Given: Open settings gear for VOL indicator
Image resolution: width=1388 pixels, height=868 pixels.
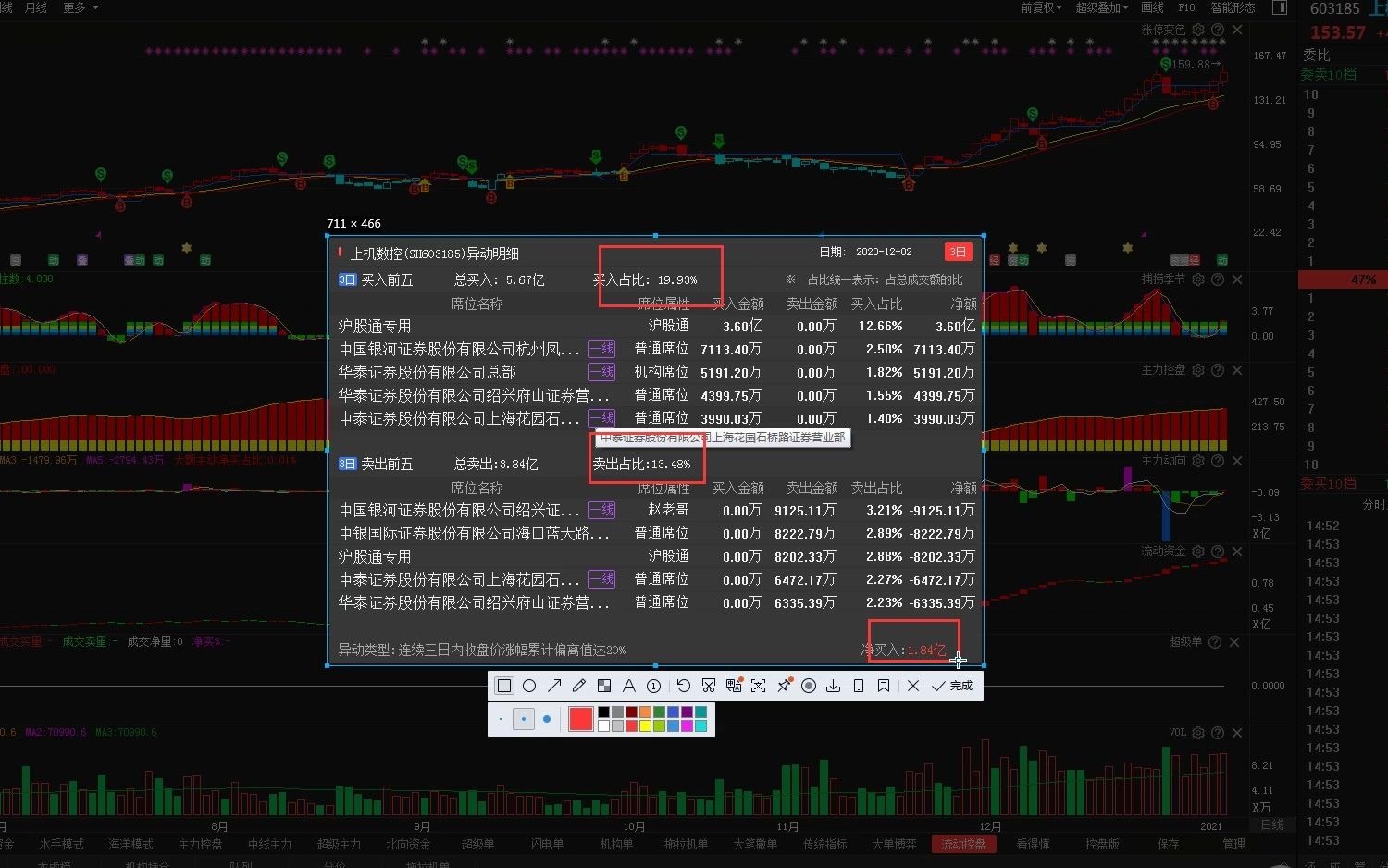Looking at the screenshot, I should [1199, 733].
